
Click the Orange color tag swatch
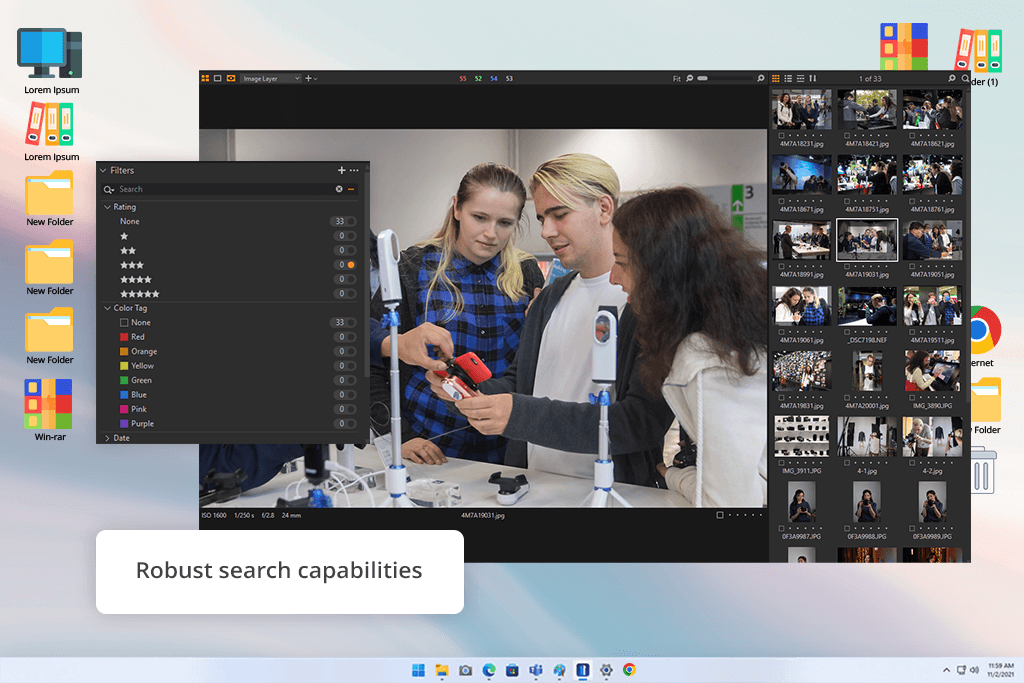click(124, 351)
